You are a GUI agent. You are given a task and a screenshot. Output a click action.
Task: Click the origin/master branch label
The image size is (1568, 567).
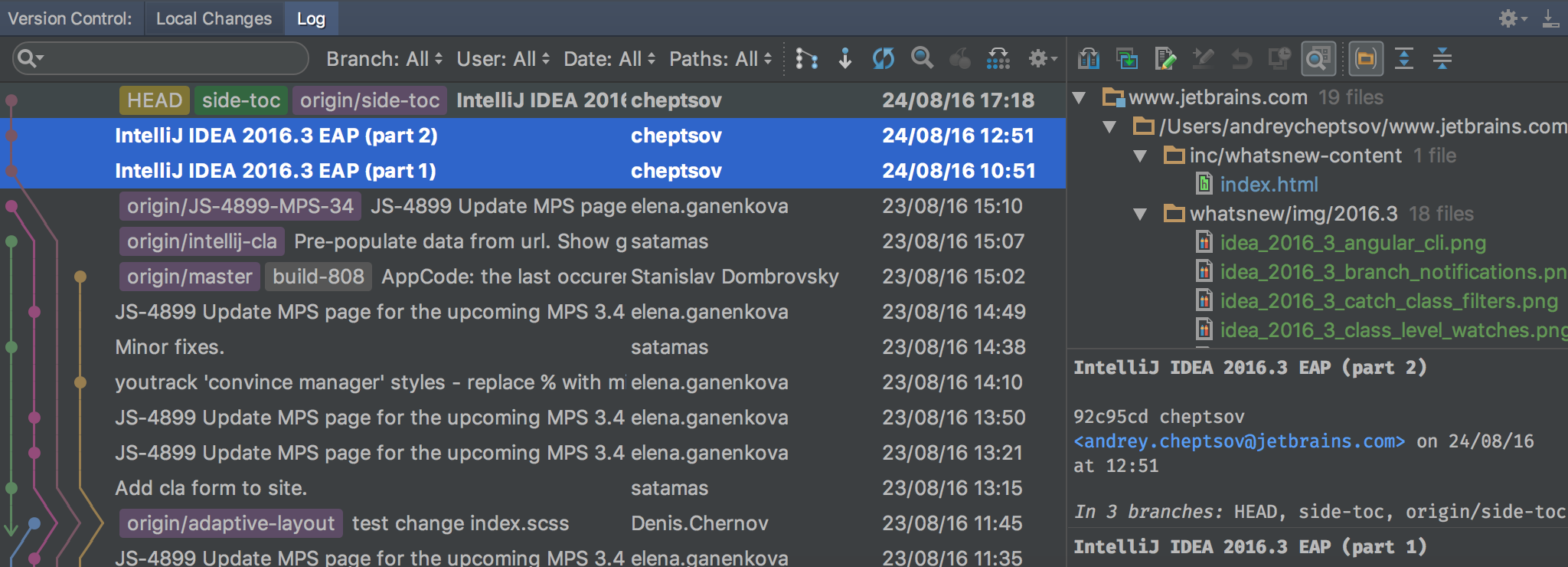click(190, 277)
